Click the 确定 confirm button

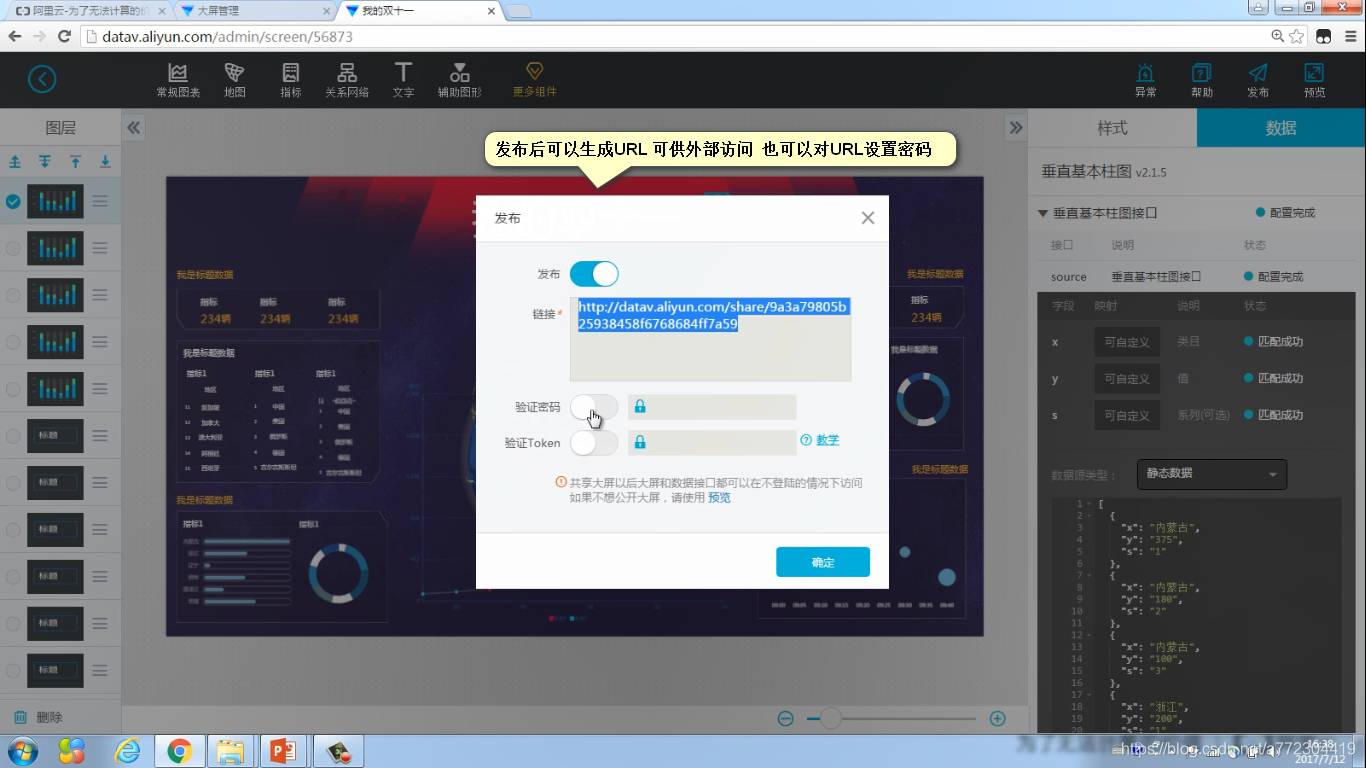click(x=823, y=562)
